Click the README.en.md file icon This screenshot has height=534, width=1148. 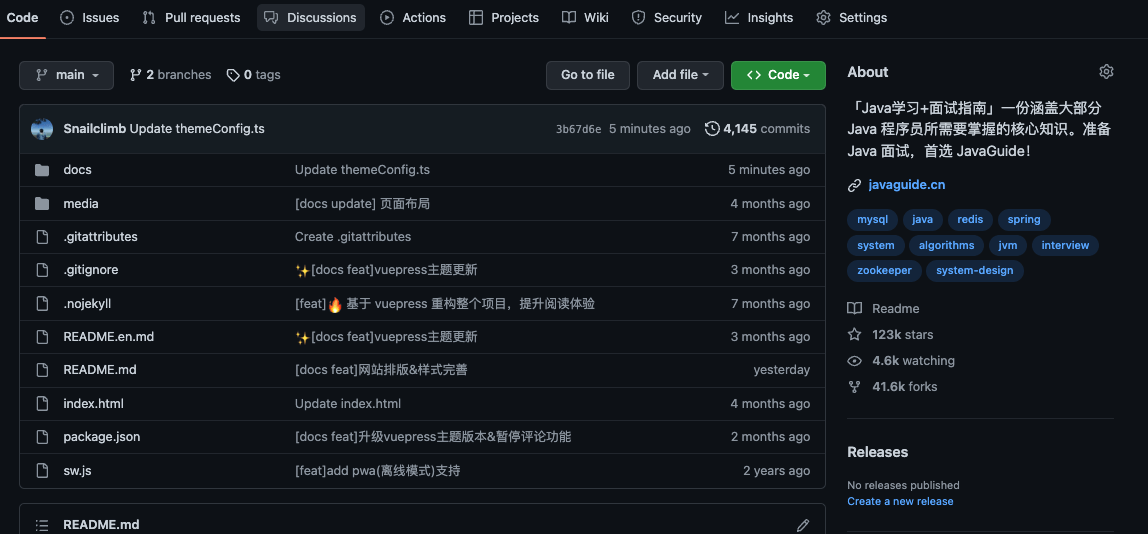tap(42, 337)
